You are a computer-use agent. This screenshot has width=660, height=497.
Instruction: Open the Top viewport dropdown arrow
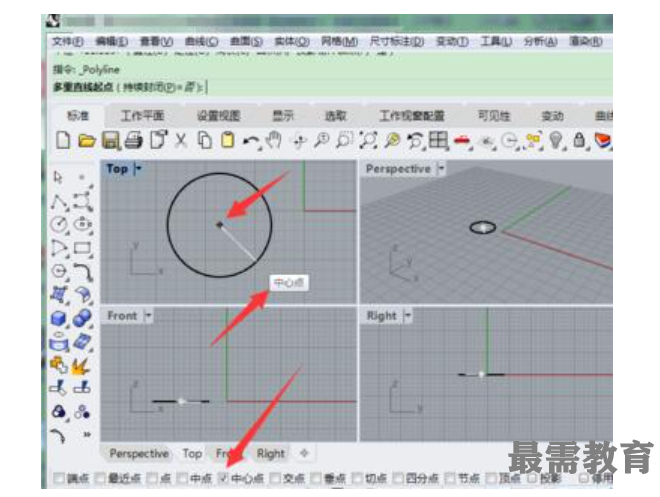(x=138, y=169)
